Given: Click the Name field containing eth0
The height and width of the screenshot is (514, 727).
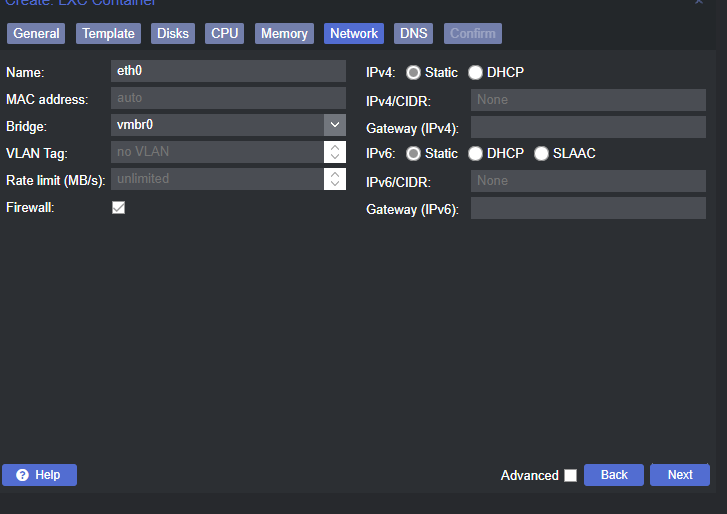Looking at the screenshot, I should (x=228, y=71).
